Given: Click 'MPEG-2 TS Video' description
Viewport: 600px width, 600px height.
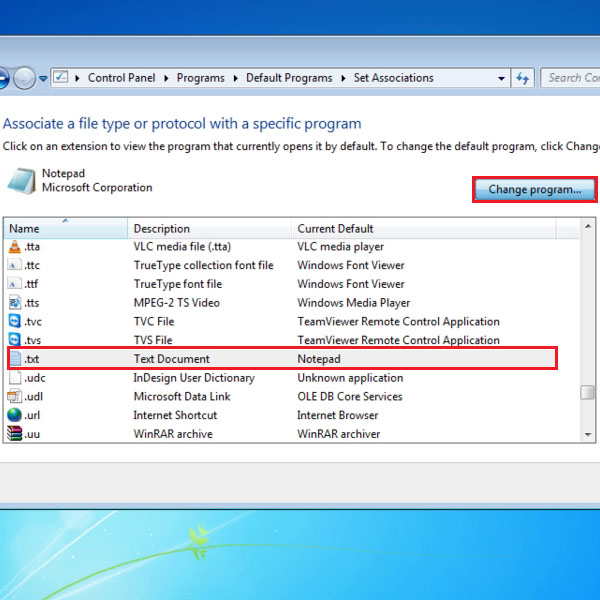Looking at the screenshot, I should [x=176, y=303].
